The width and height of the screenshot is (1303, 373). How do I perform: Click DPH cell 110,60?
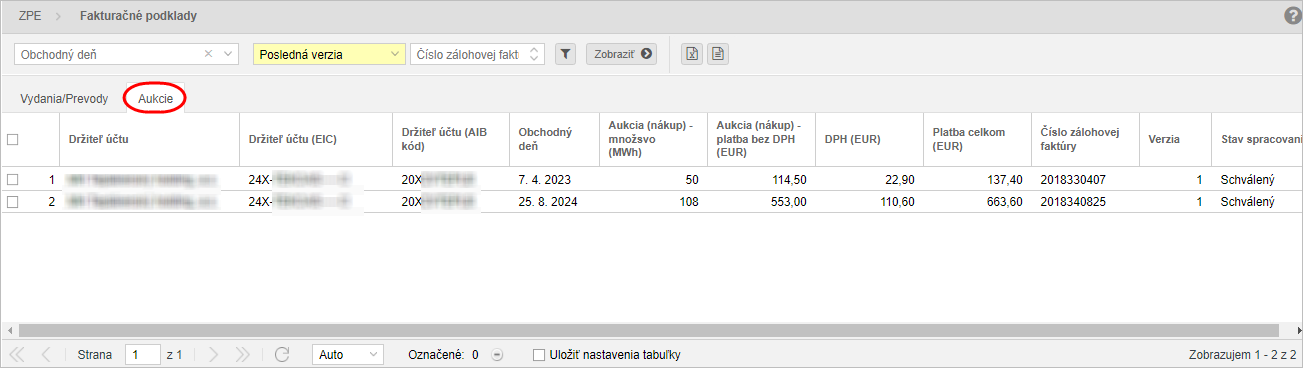897,202
